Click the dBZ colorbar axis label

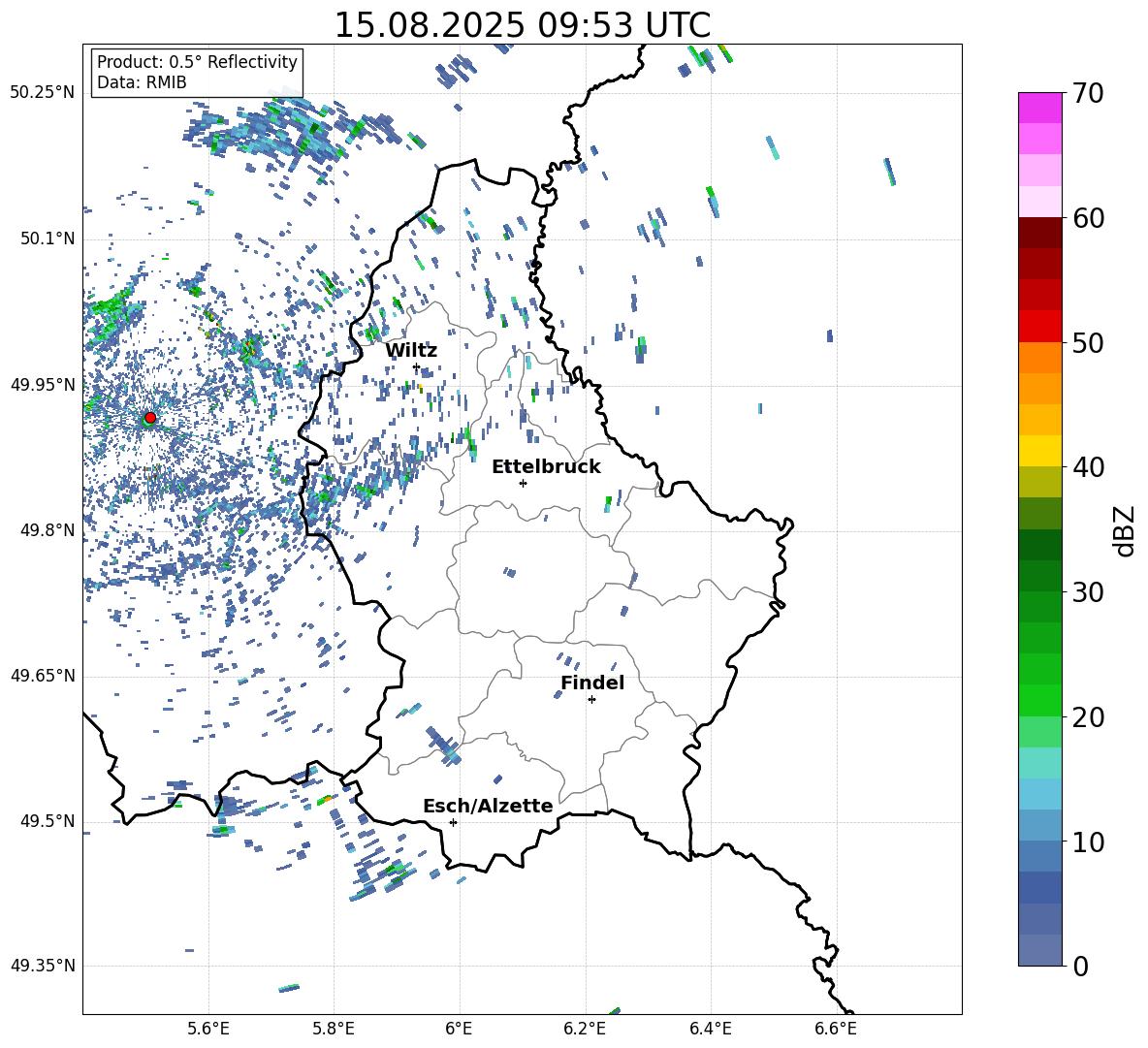(1126, 530)
